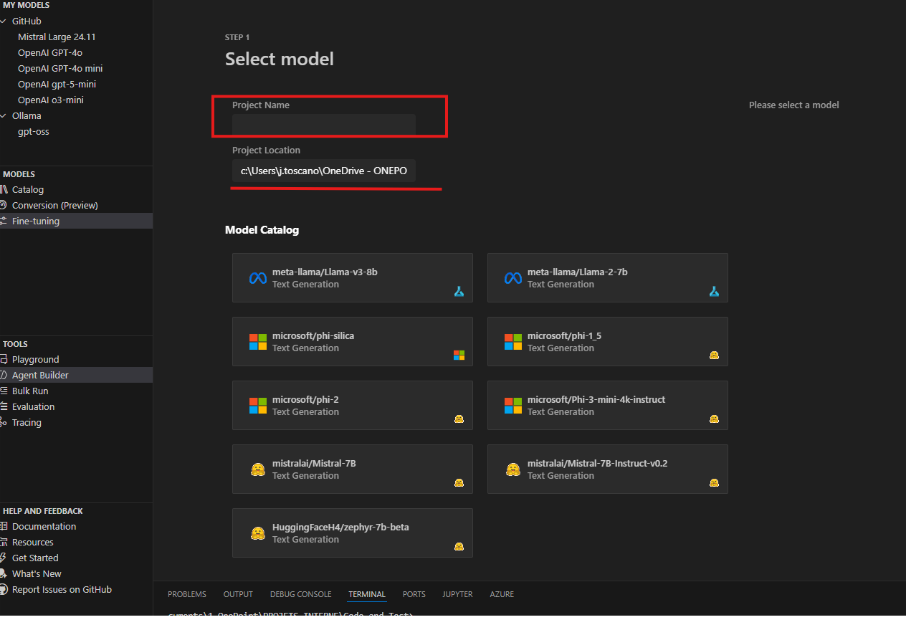Select the meta-llama/Llama-v3-8b model name
Image resolution: width=906 pixels, height=618 pixels.
325,272
